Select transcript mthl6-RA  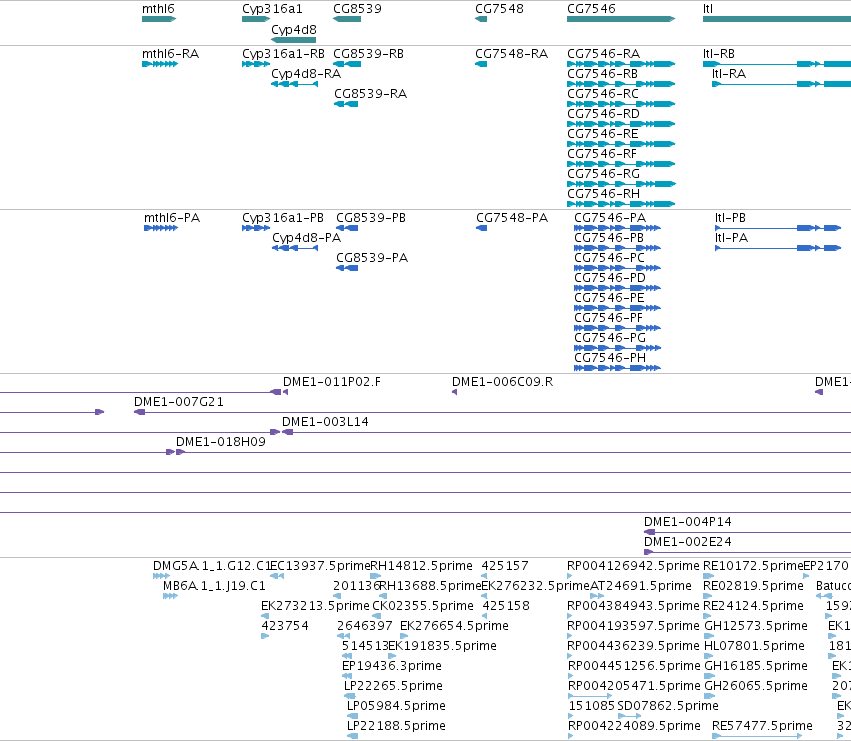[160, 64]
